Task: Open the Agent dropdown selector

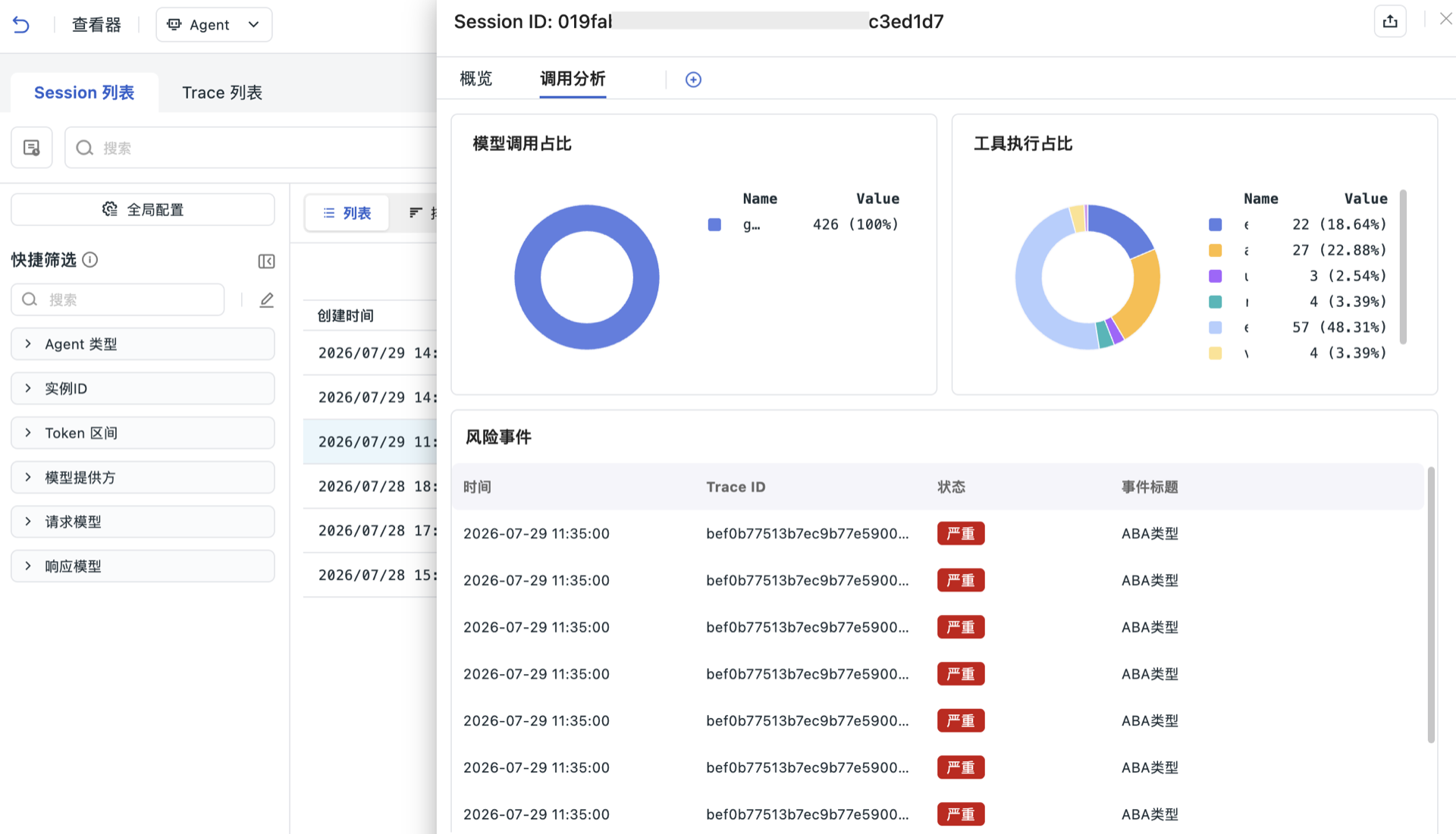Action: pyautogui.click(x=214, y=25)
